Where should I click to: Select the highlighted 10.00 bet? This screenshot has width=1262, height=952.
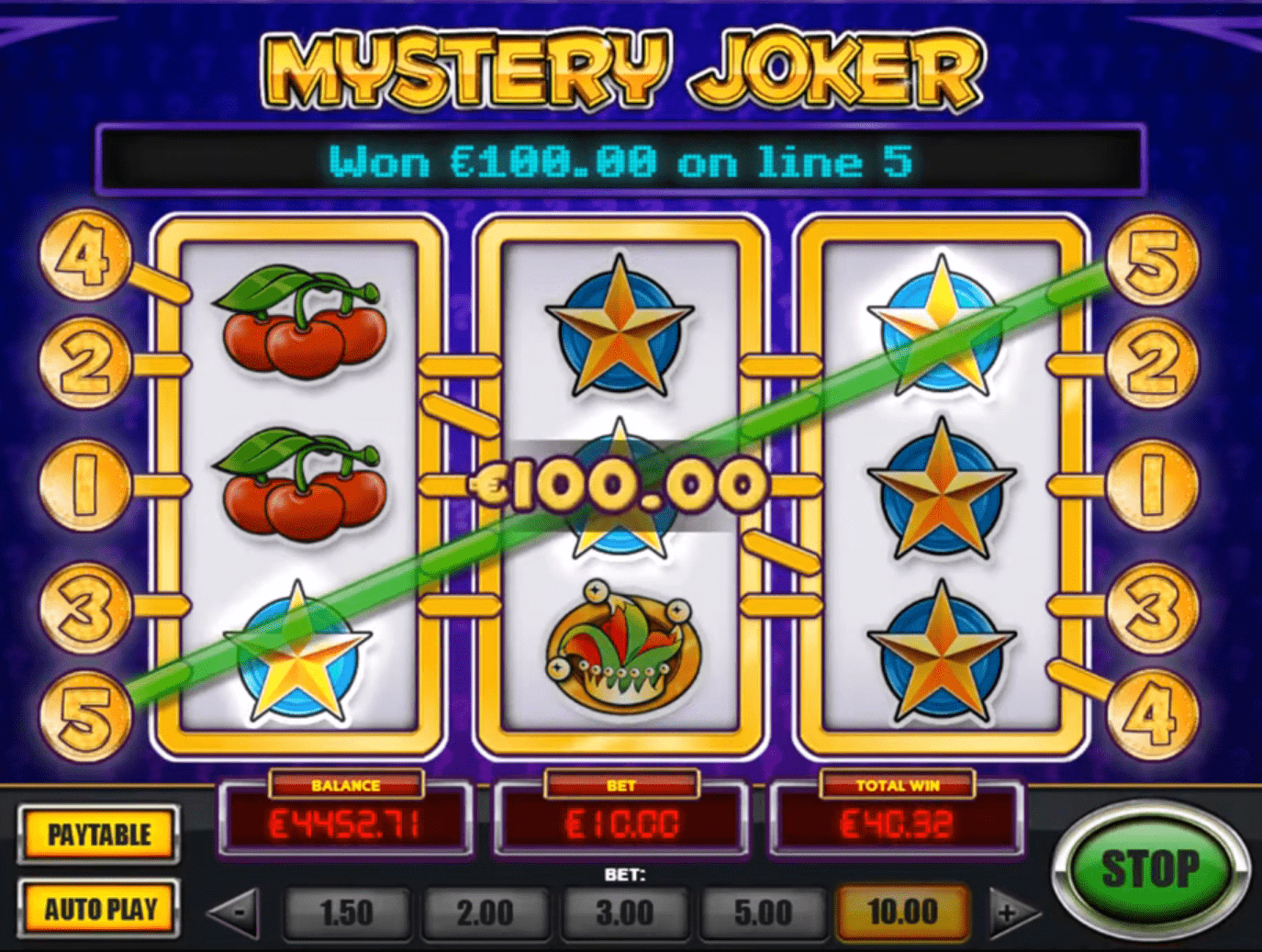pos(902,913)
